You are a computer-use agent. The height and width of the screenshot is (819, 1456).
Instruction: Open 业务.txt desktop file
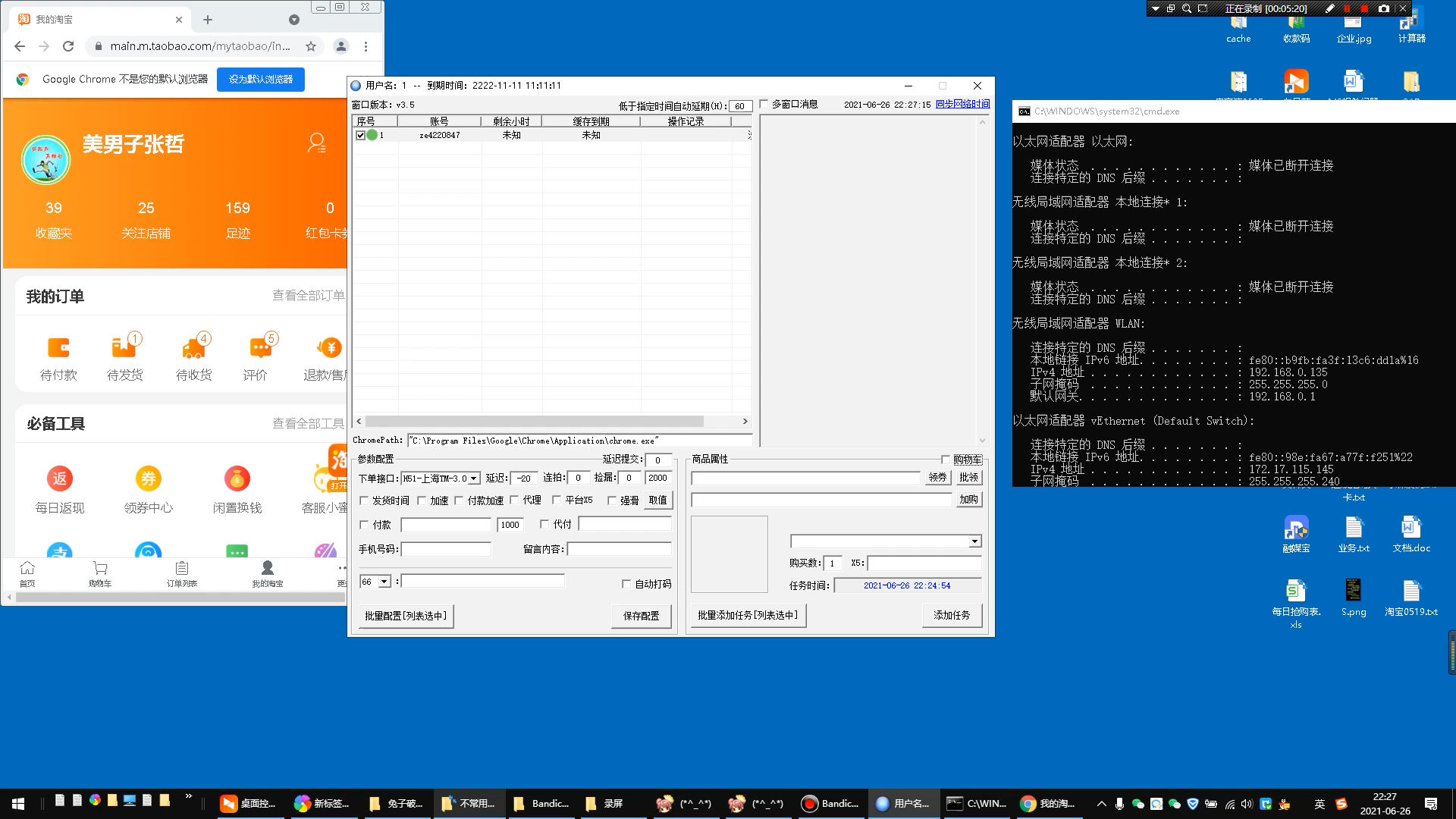(x=1354, y=533)
